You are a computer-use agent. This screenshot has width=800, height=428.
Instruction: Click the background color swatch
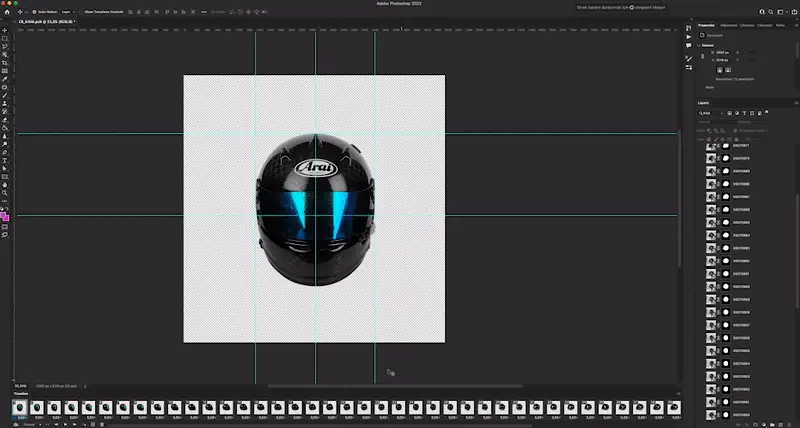click(7, 218)
